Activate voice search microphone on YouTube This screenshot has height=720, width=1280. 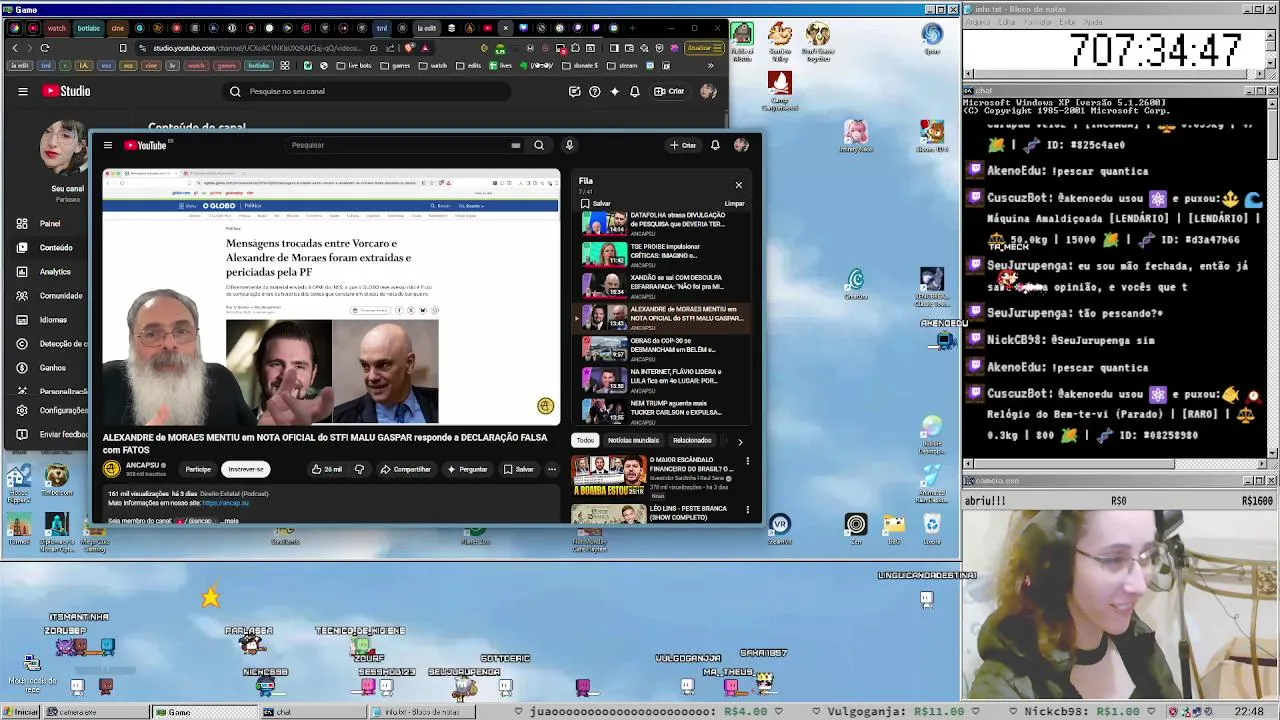pyautogui.click(x=569, y=145)
